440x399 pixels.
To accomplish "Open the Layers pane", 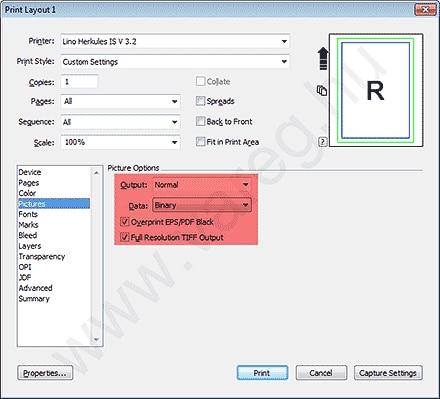I will (54, 246).
